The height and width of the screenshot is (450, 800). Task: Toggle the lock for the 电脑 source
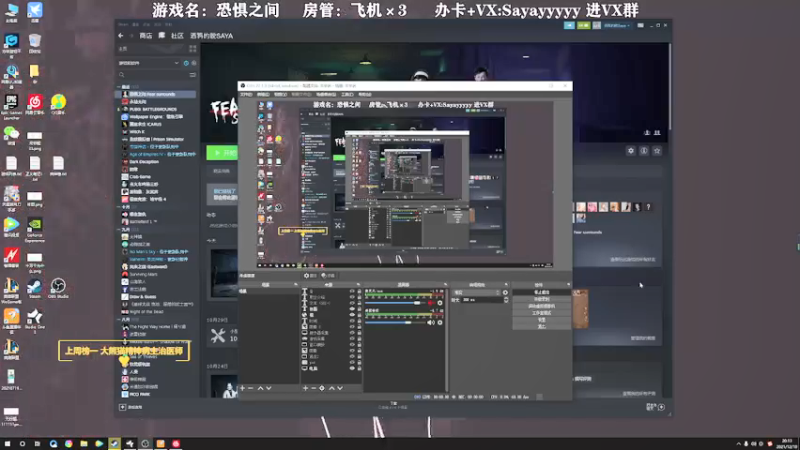tap(359, 368)
